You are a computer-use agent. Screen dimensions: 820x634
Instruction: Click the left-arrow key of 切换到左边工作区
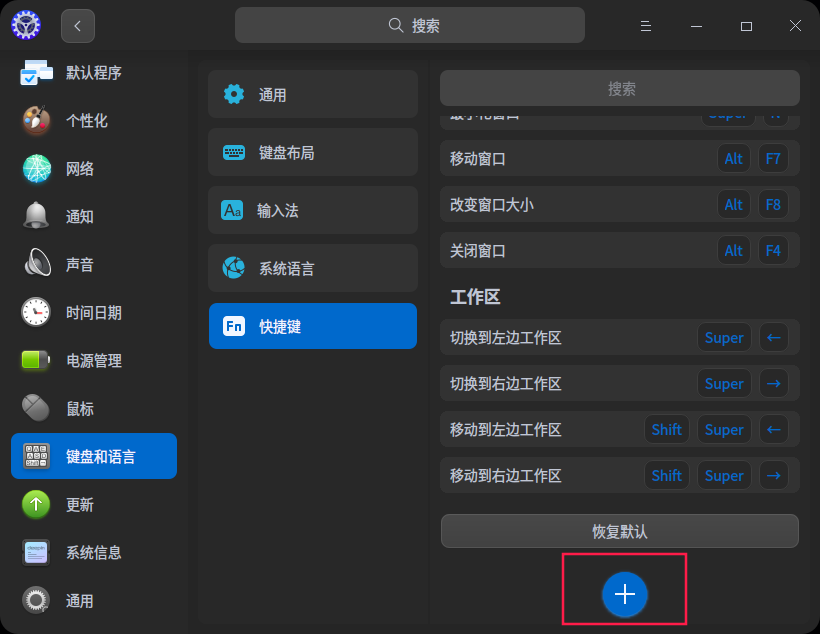coord(773,337)
